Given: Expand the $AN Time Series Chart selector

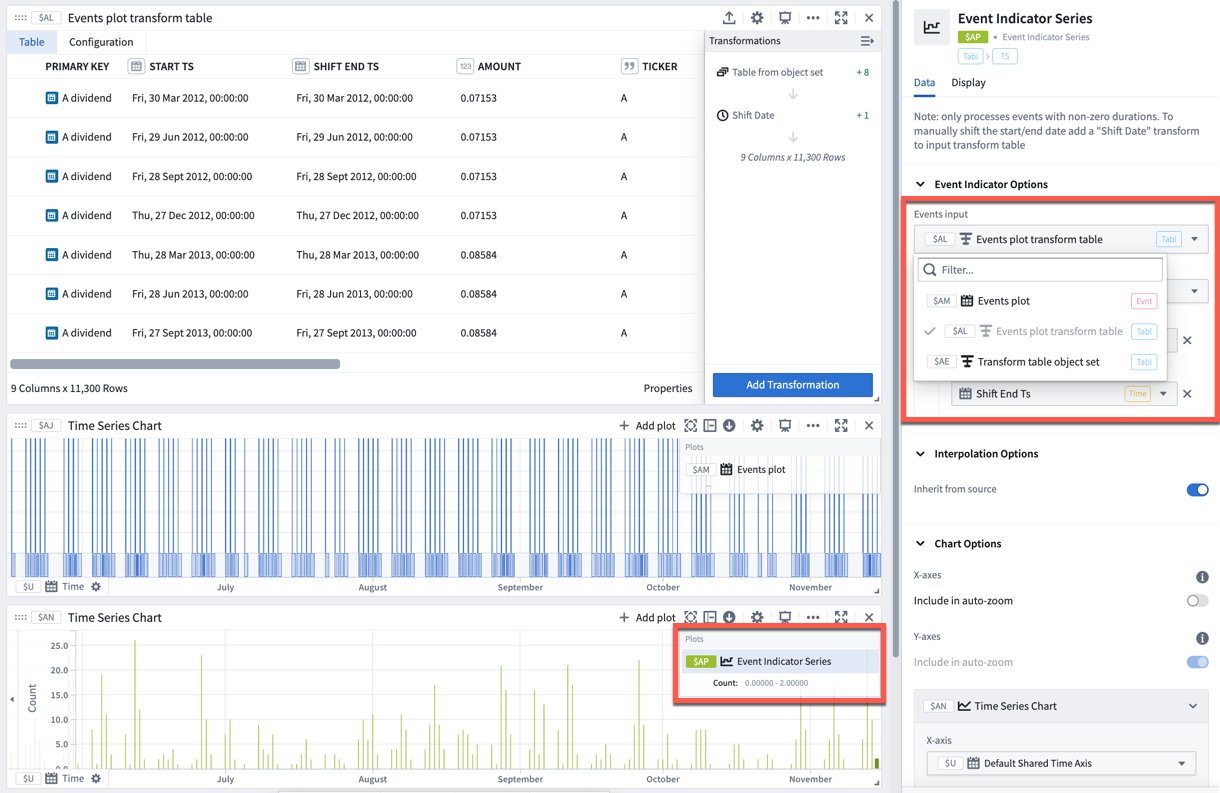Looking at the screenshot, I should click(1061, 706).
